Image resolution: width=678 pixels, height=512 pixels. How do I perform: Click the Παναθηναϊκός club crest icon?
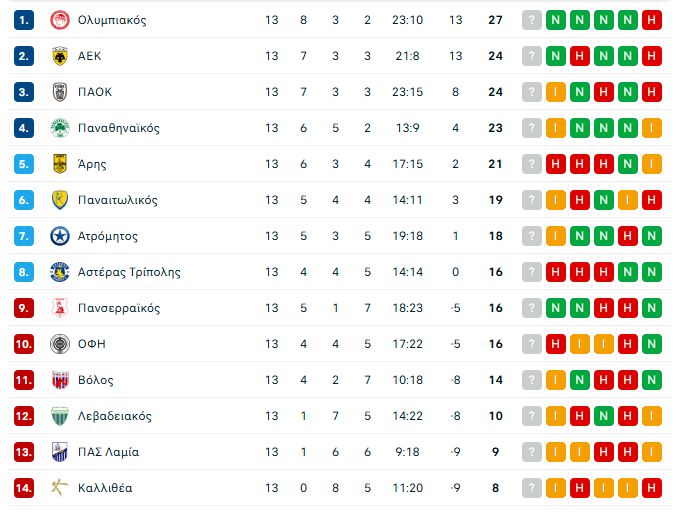59,128
